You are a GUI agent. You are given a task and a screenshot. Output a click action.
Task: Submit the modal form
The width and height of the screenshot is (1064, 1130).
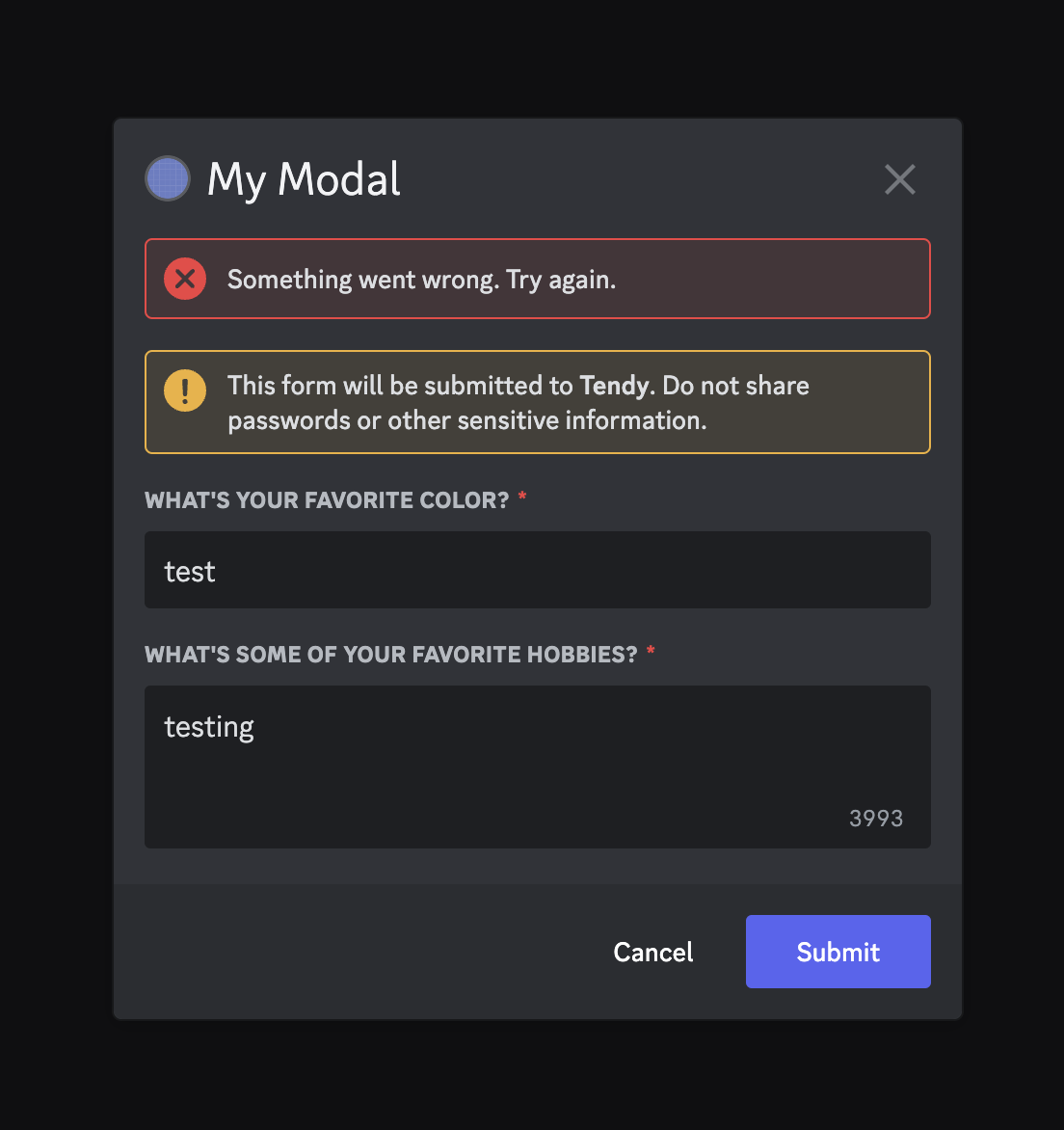[x=838, y=952]
